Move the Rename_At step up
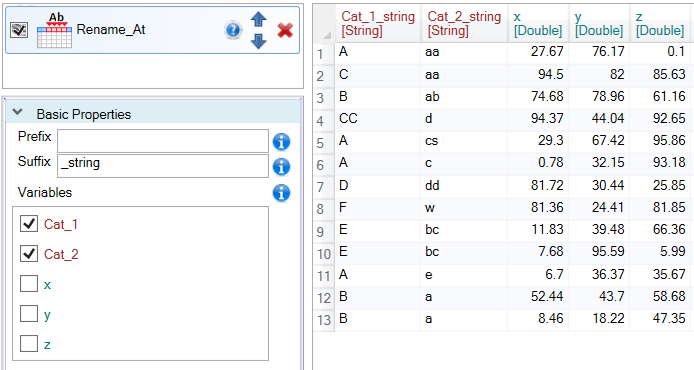The height and width of the screenshot is (370, 694). coord(258,19)
